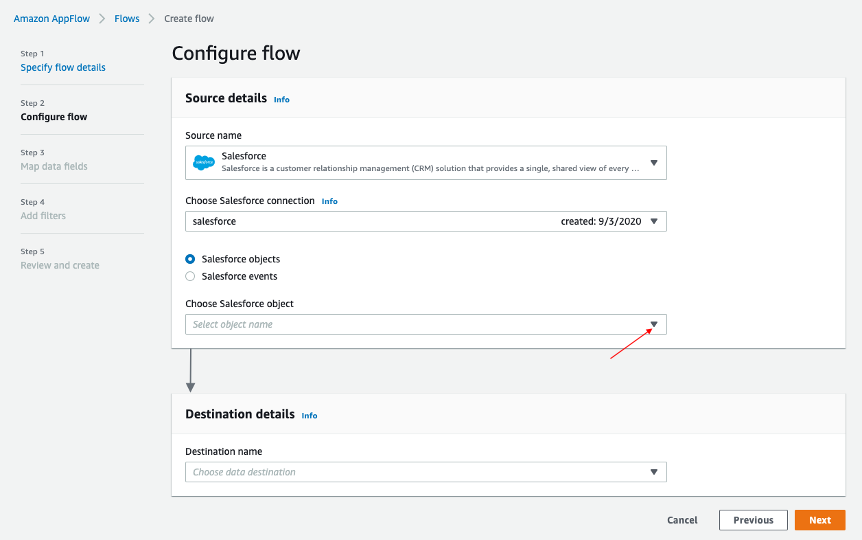
Task: Navigate to Flows breadcrumb link
Action: coord(127,19)
